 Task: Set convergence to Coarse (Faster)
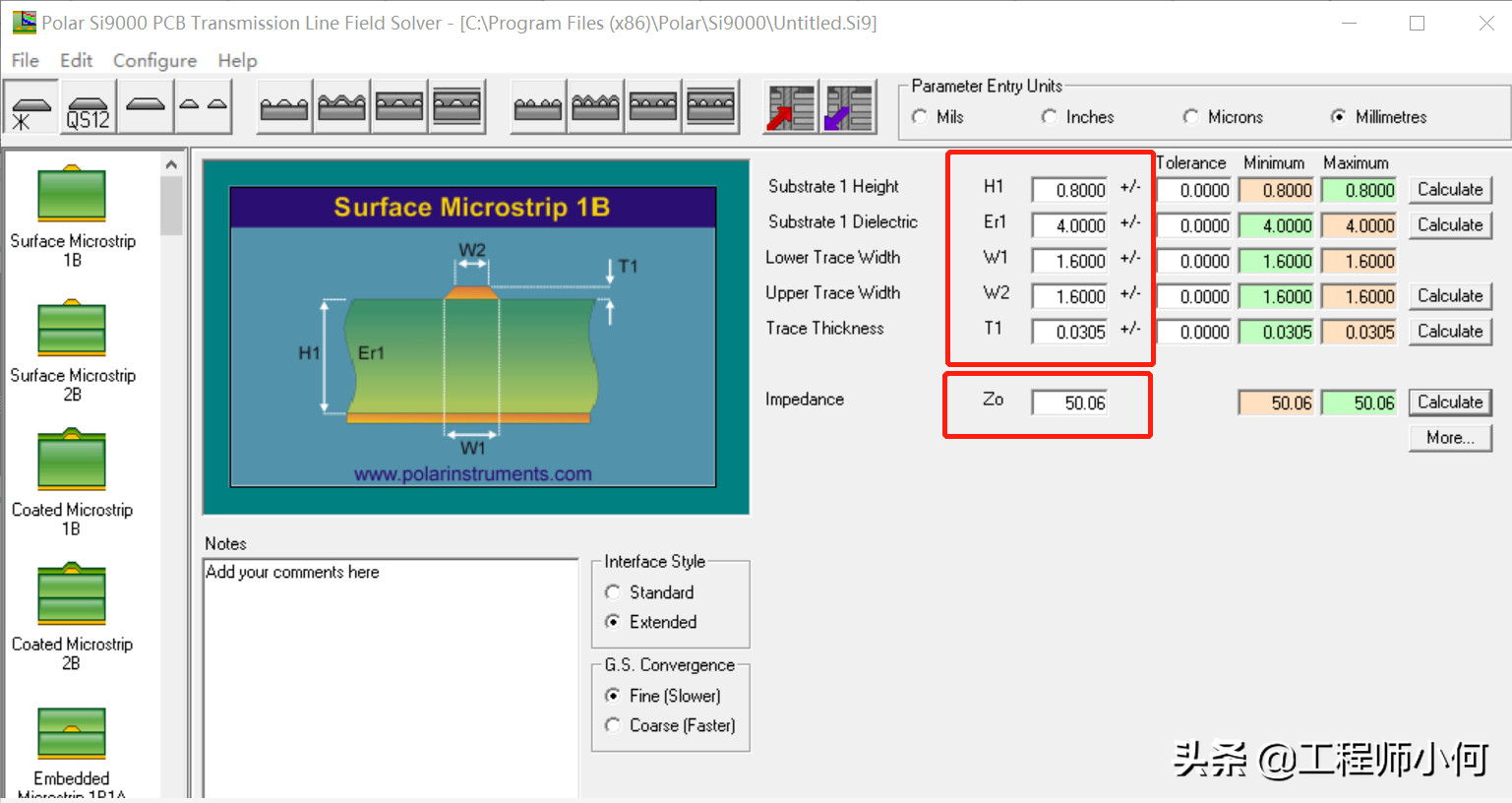pos(671,725)
